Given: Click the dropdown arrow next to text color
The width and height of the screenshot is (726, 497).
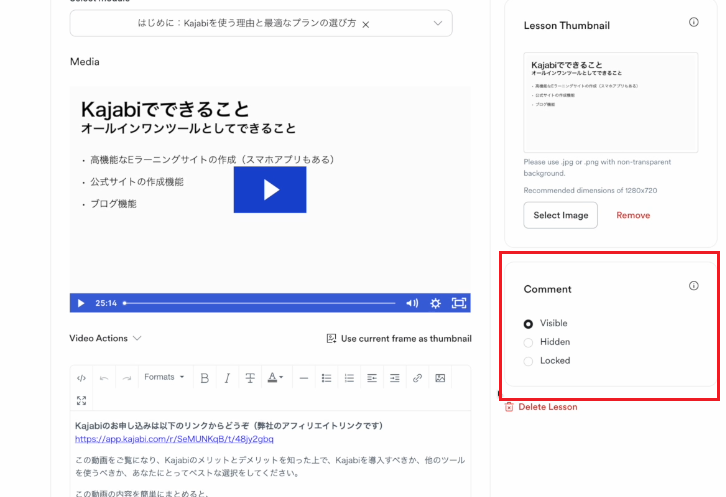Looking at the screenshot, I should [x=281, y=377].
